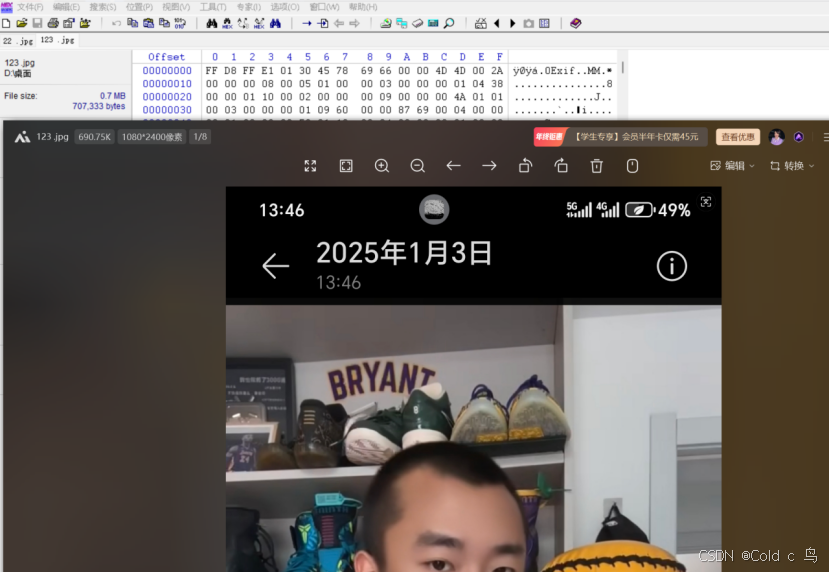Image resolution: width=829 pixels, height=572 pixels.
Task: Open the 选项(O) menu
Action: click(285, 7)
